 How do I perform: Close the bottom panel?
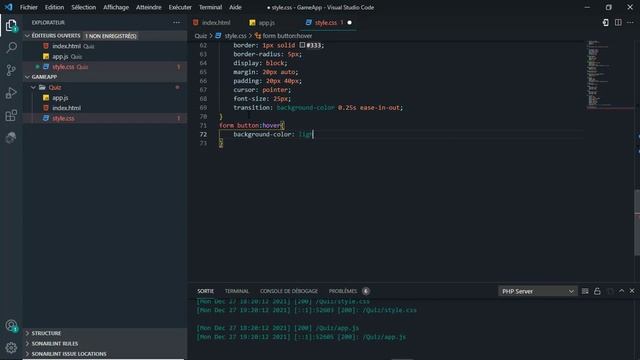coord(632,291)
